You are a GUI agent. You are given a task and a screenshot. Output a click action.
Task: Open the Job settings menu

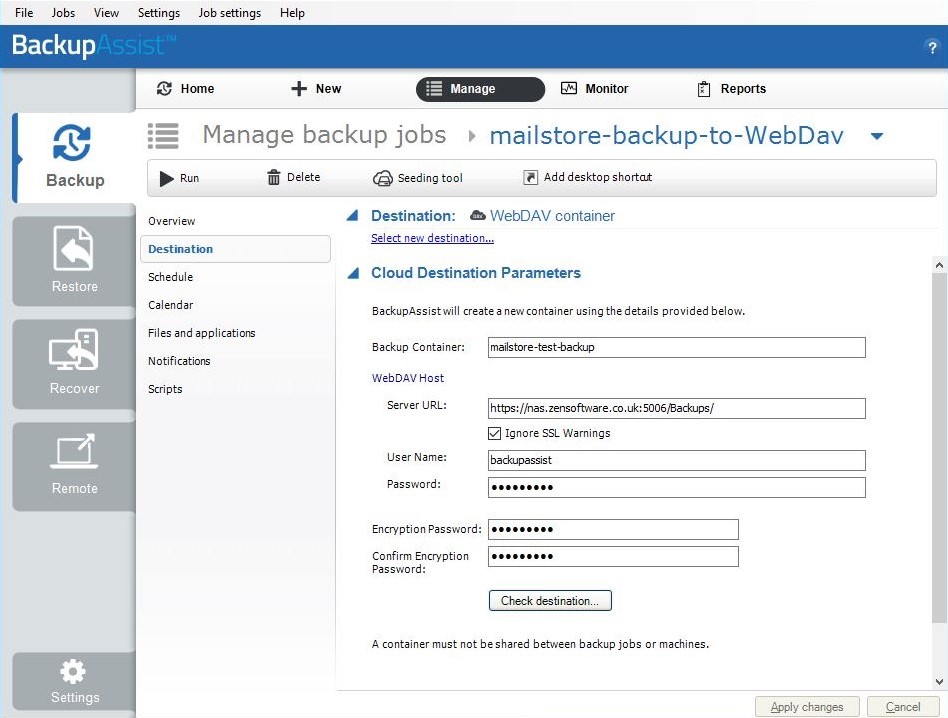pyautogui.click(x=229, y=13)
